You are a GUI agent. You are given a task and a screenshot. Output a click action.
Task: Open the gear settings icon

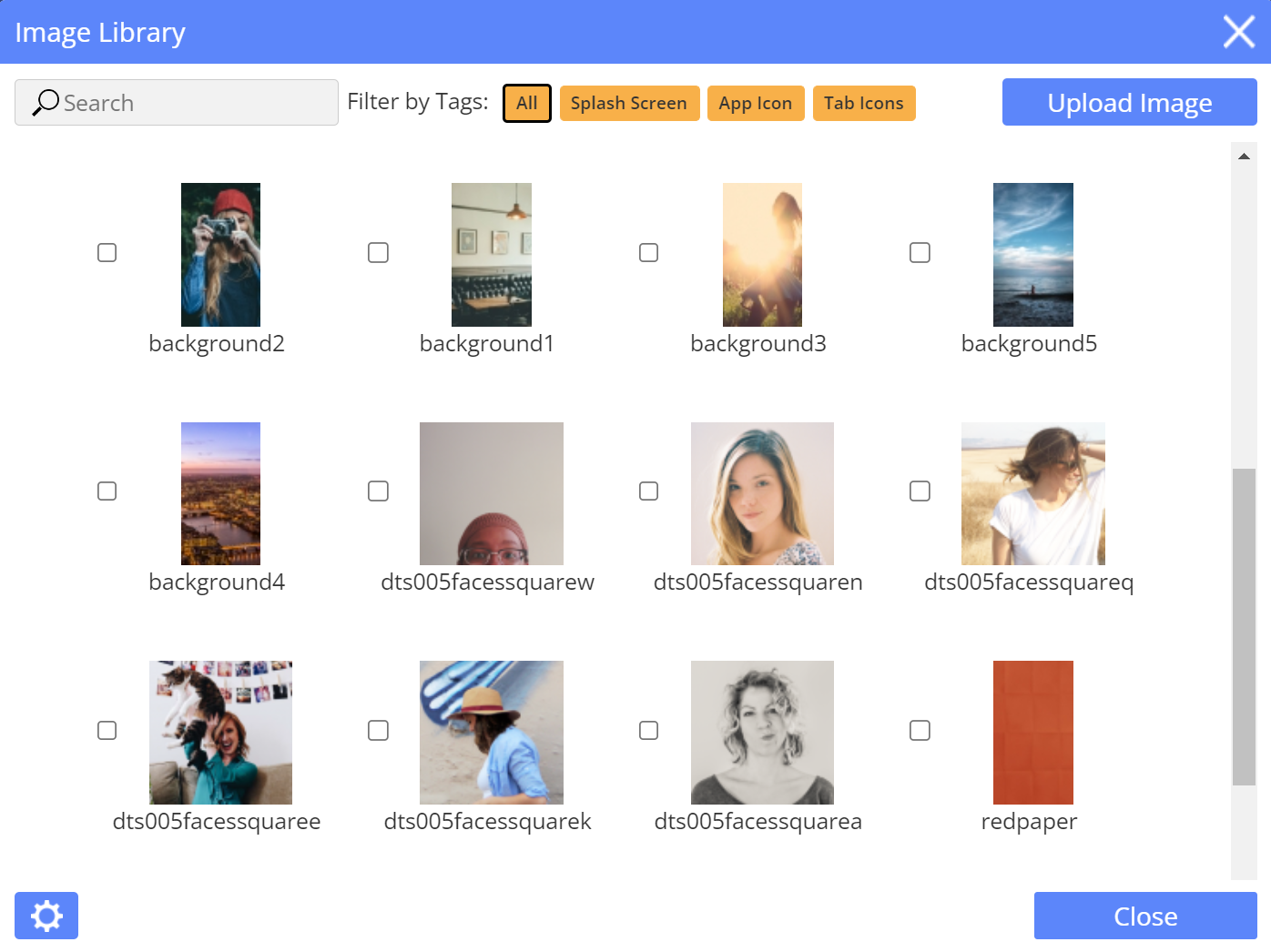coord(46,916)
